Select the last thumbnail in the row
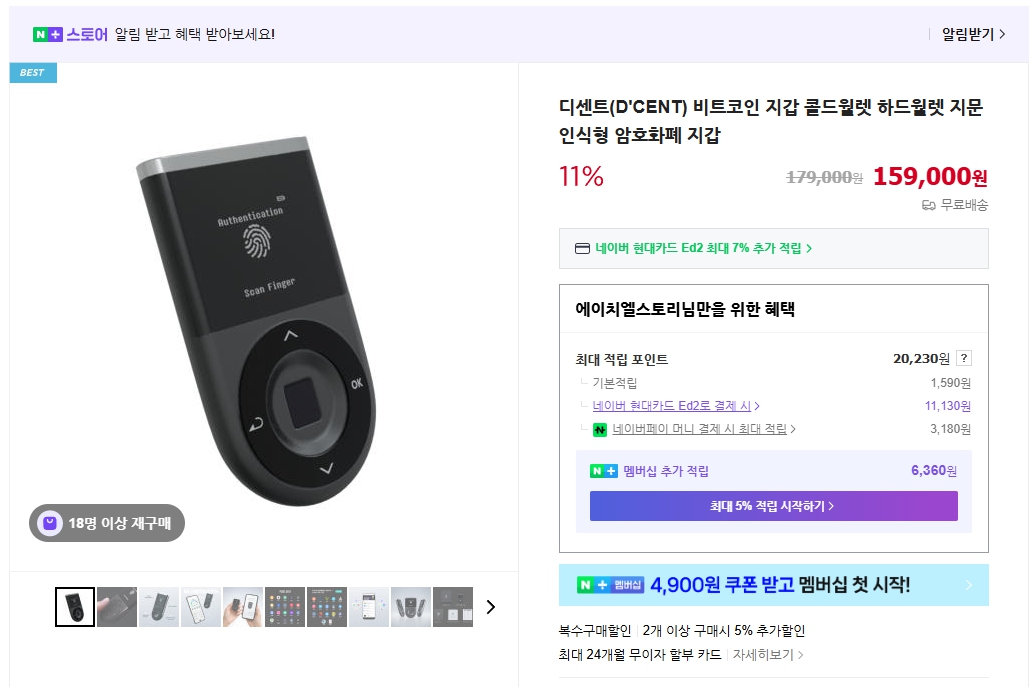Viewport: 1036px width, 687px height. pyautogui.click(x=452, y=607)
